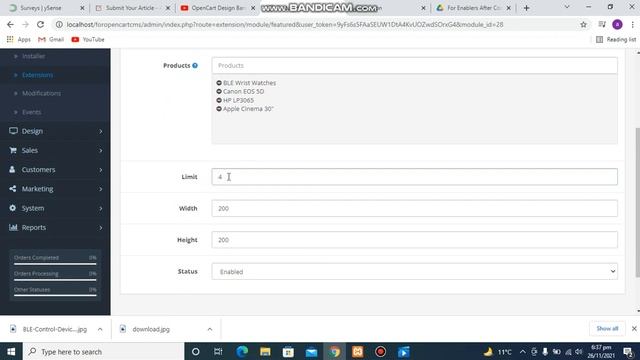Click the Windows taskbar search box
Screen dimensions: 640x360
click(x=103, y=351)
